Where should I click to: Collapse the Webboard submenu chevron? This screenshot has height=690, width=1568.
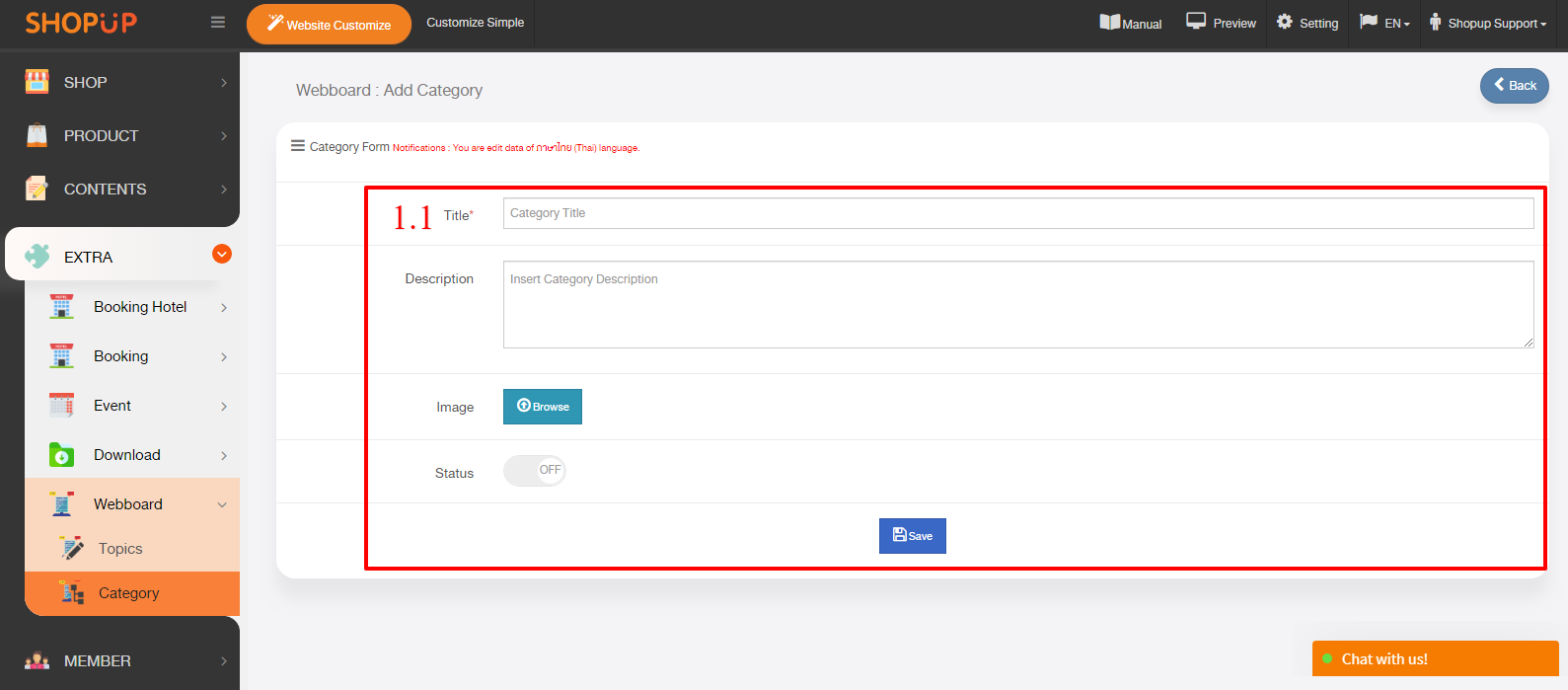pos(222,504)
